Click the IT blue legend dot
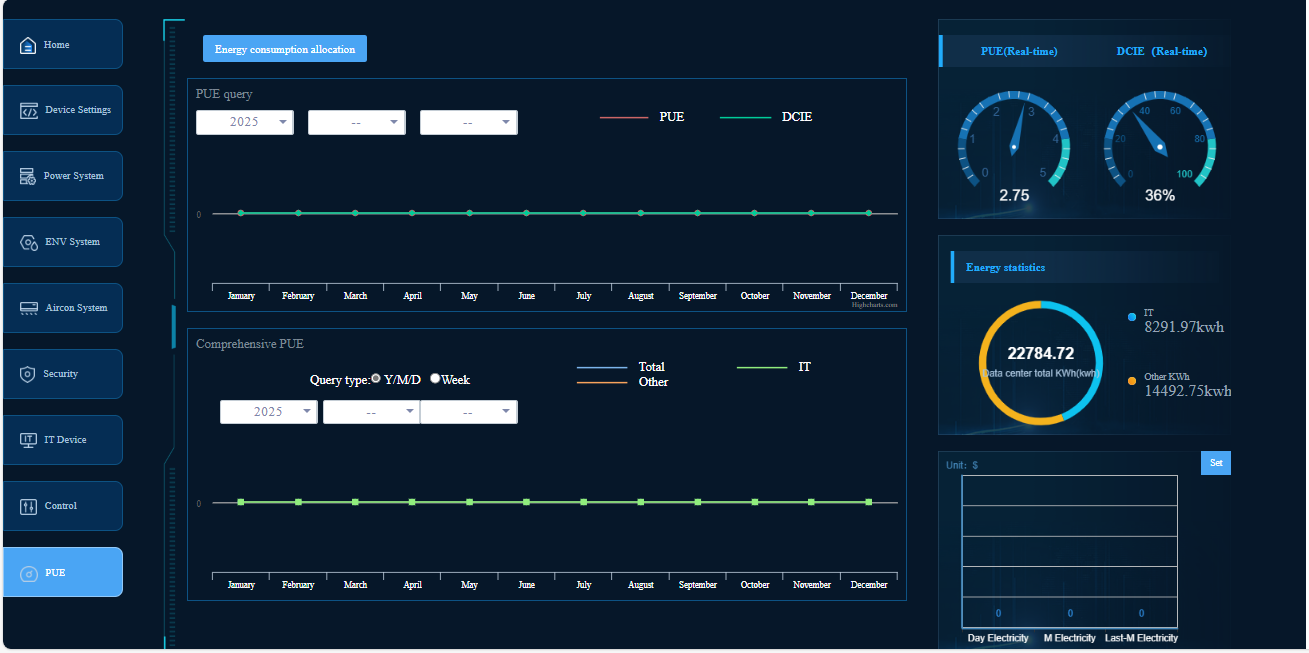The height and width of the screenshot is (653, 1309). [x=1132, y=317]
